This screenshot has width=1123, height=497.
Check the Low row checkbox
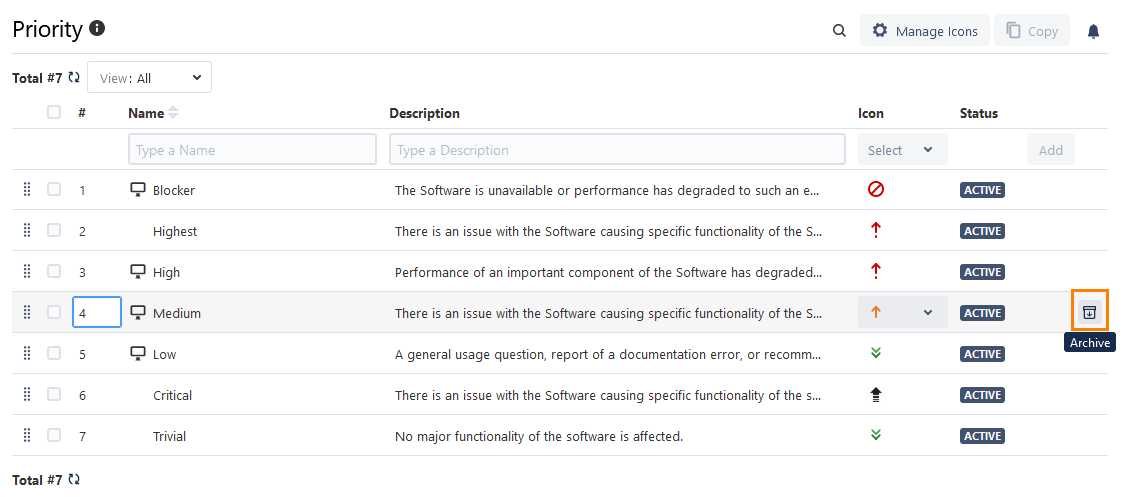coord(54,352)
